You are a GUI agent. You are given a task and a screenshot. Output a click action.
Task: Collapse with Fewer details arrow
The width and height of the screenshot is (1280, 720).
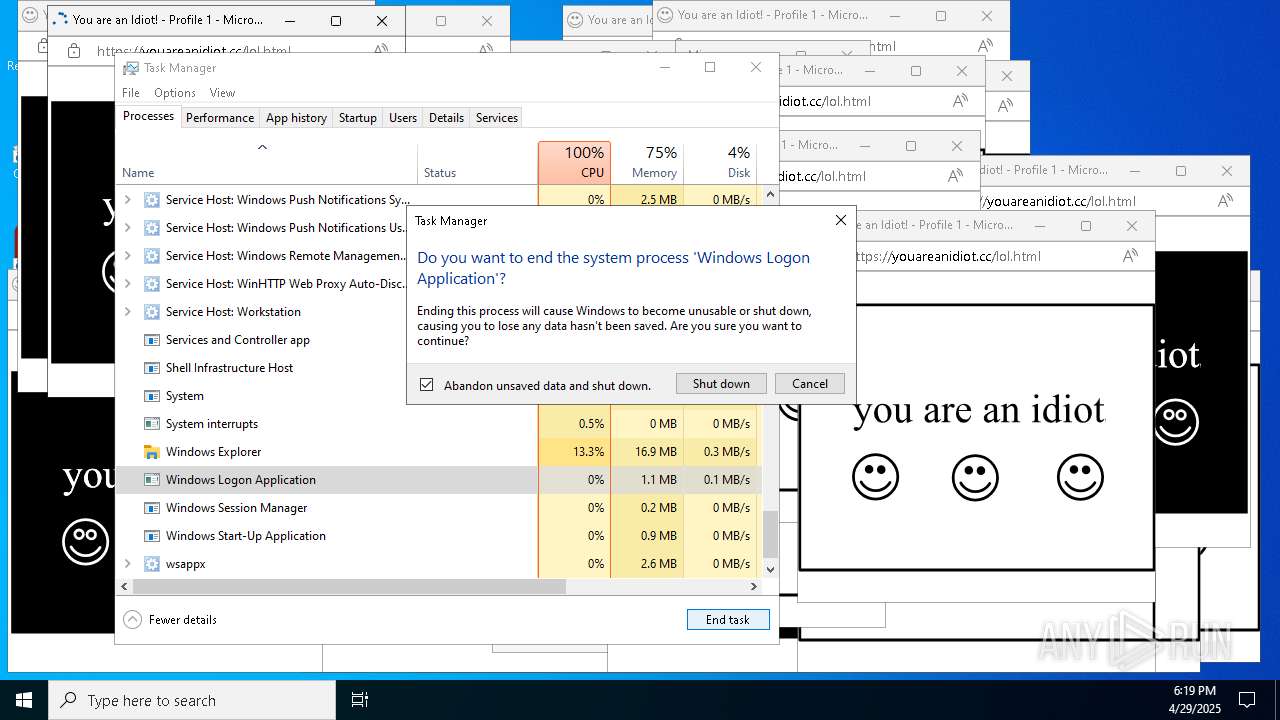point(132,620)
